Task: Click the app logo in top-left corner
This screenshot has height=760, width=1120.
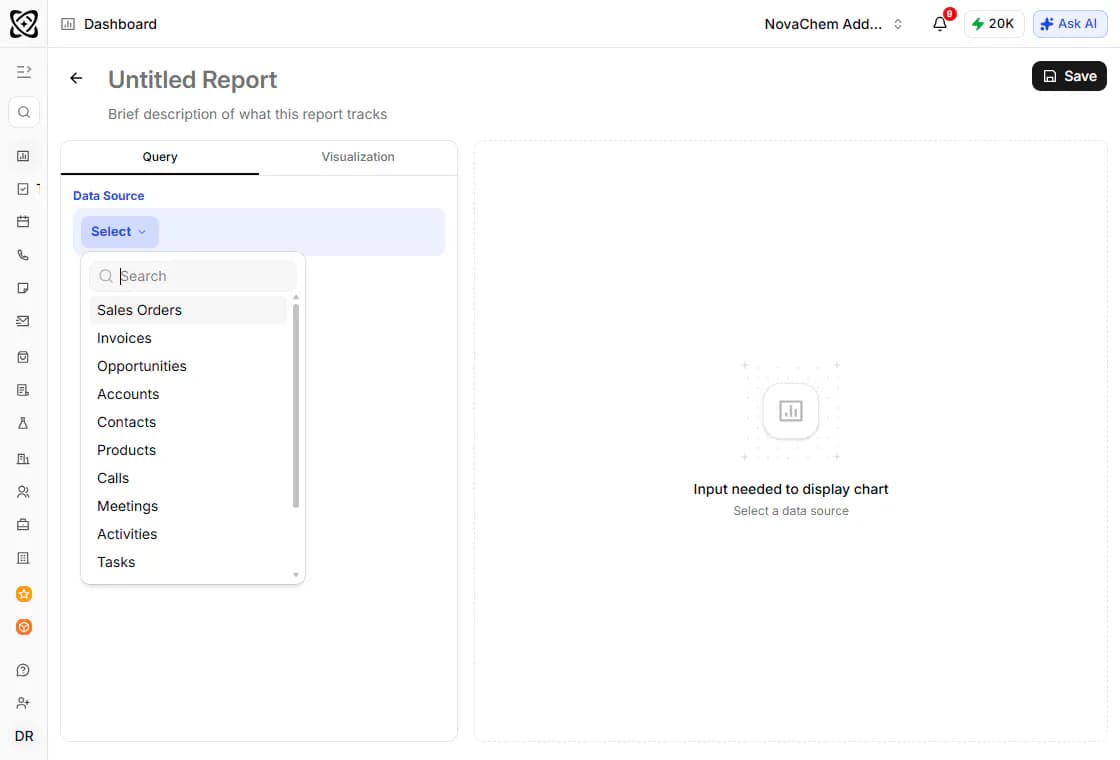Action: pyautogui.click(x=24, y=24)
